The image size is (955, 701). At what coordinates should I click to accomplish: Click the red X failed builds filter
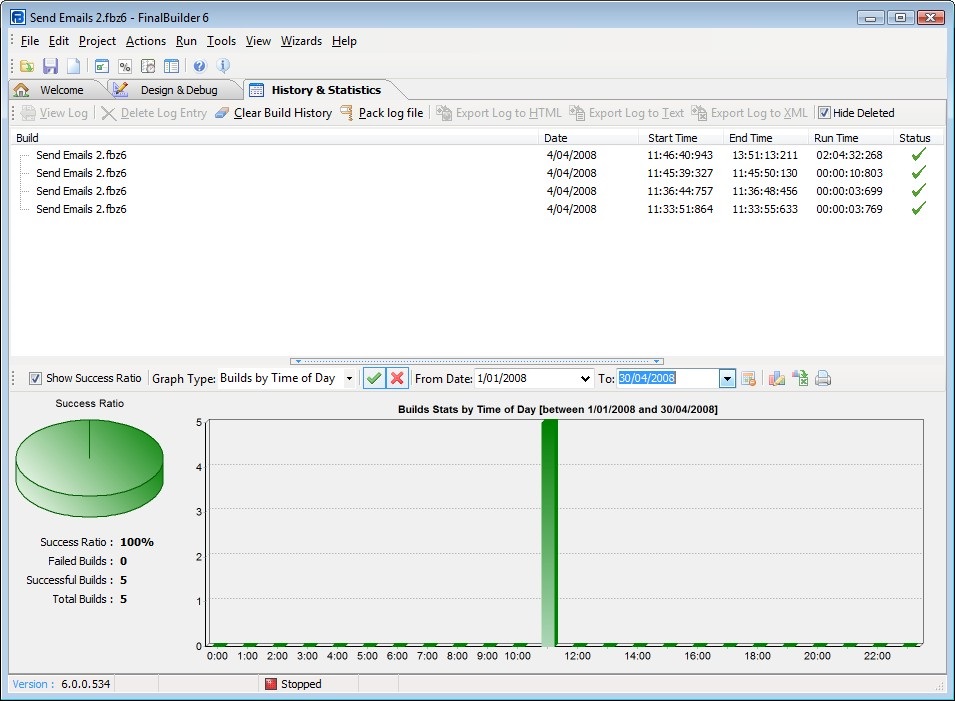tap(397, 378)
